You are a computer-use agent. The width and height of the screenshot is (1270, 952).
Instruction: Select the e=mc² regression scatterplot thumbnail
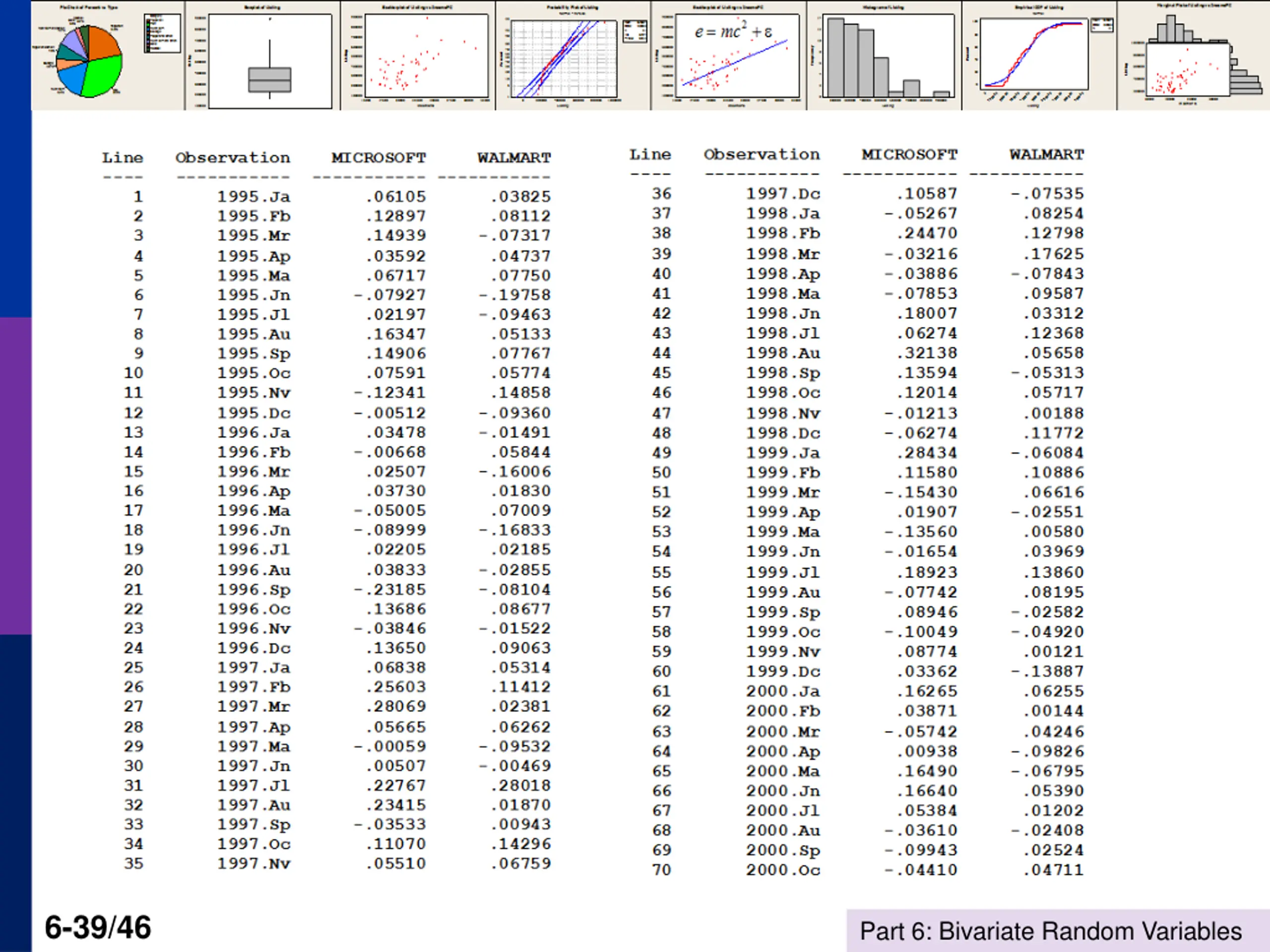coord(729,55)
